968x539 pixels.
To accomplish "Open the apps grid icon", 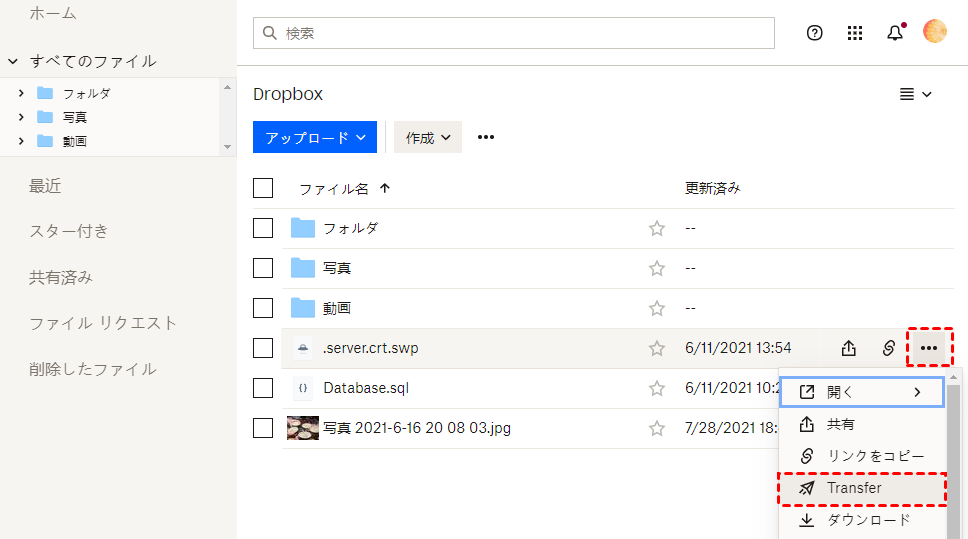I will 855,33.
